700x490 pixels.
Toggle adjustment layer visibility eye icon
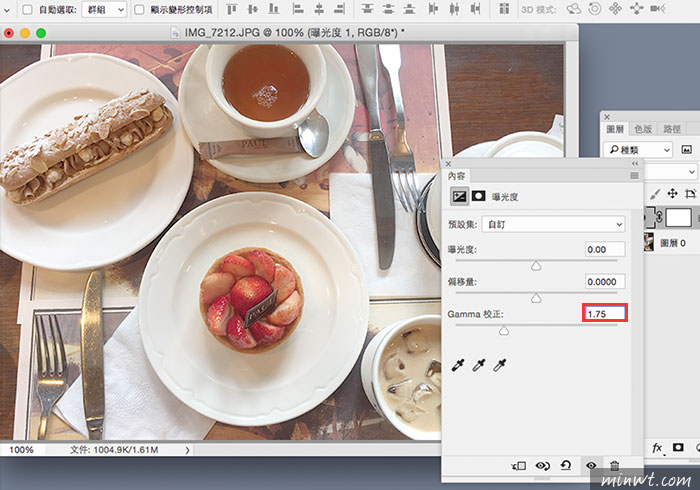[x=591, y=465]
